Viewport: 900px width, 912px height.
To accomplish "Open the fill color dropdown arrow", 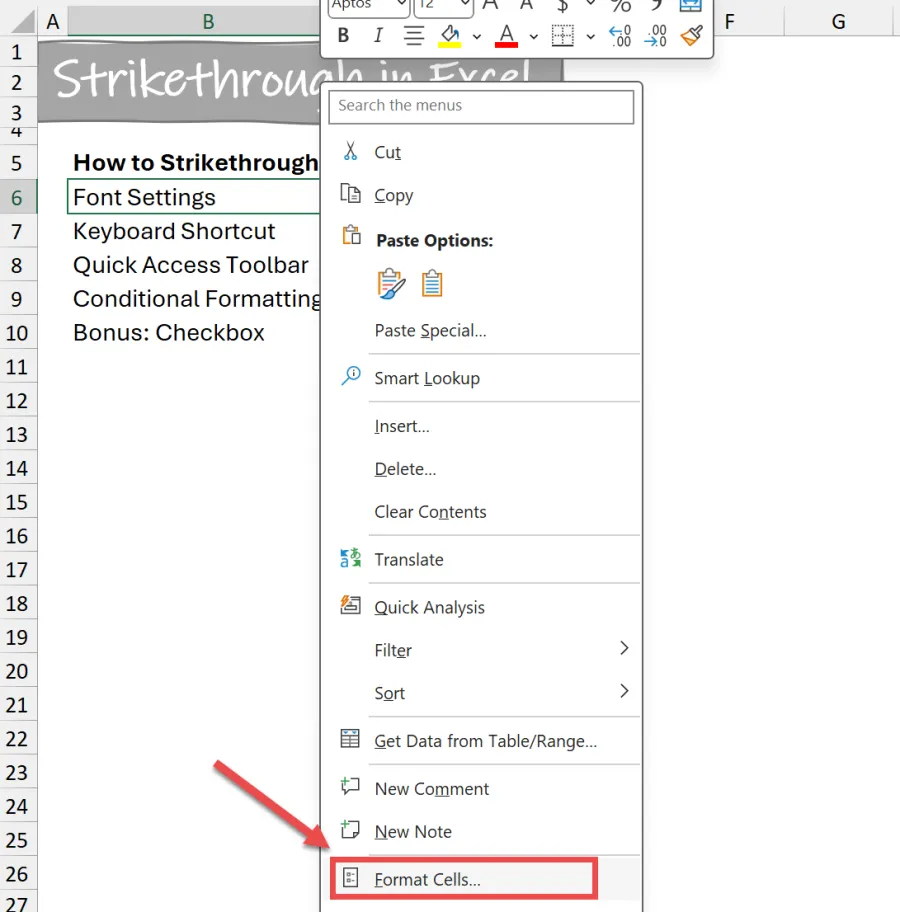I will coord(477,37).
